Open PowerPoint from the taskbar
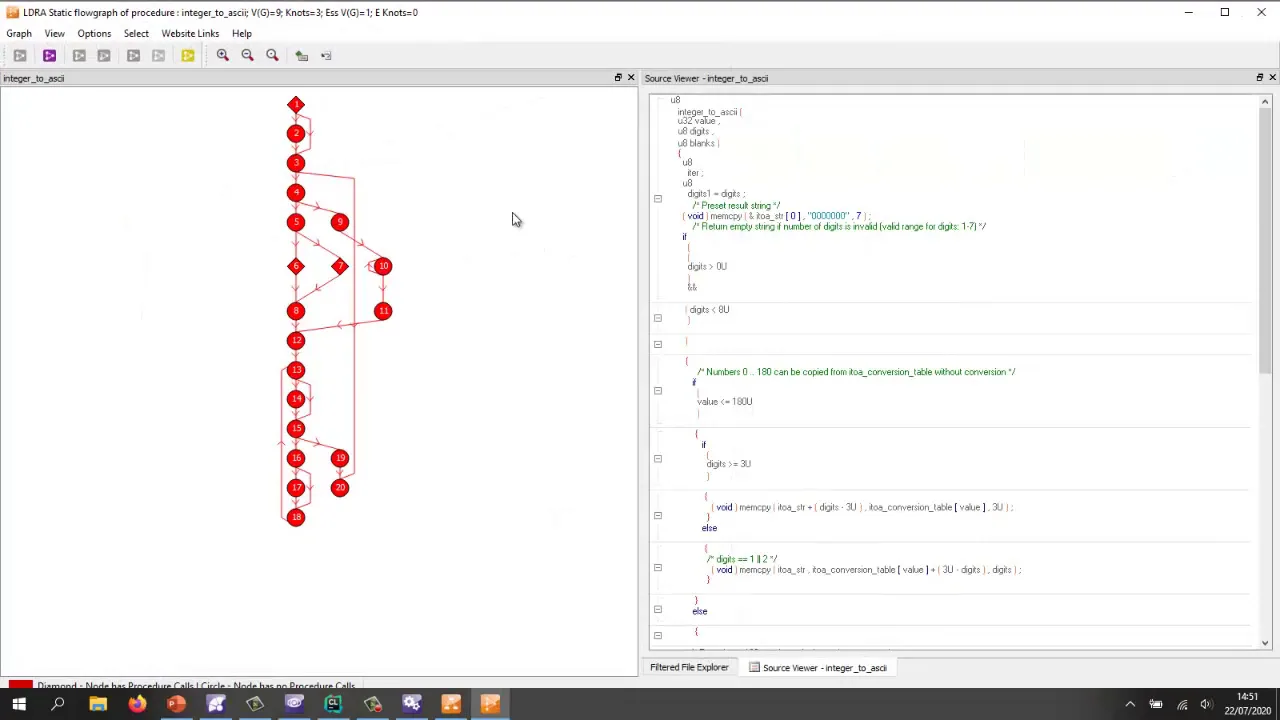This screenshot has height=720, width=1280. (176, 705)
